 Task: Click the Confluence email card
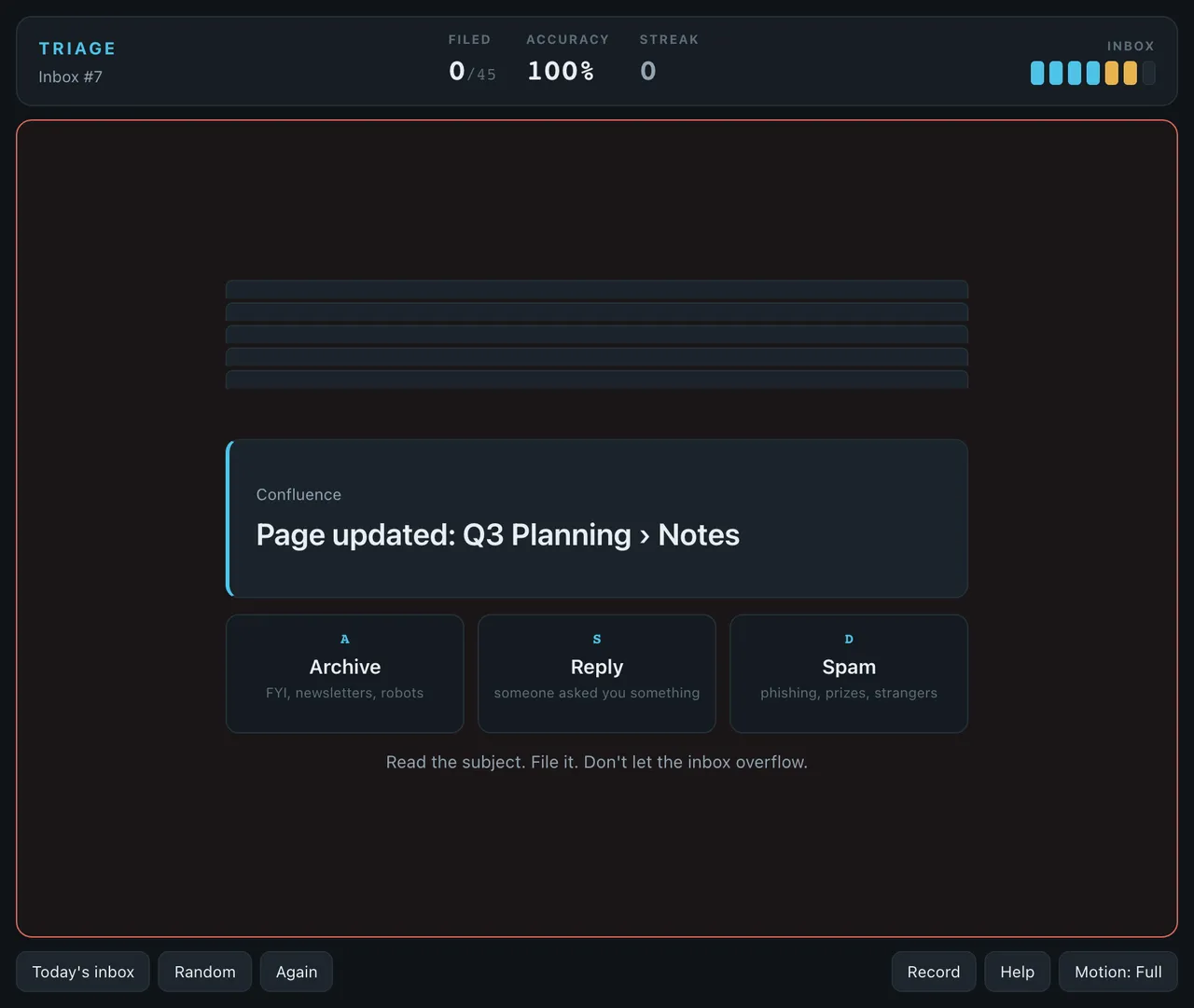tap(597, 518)
